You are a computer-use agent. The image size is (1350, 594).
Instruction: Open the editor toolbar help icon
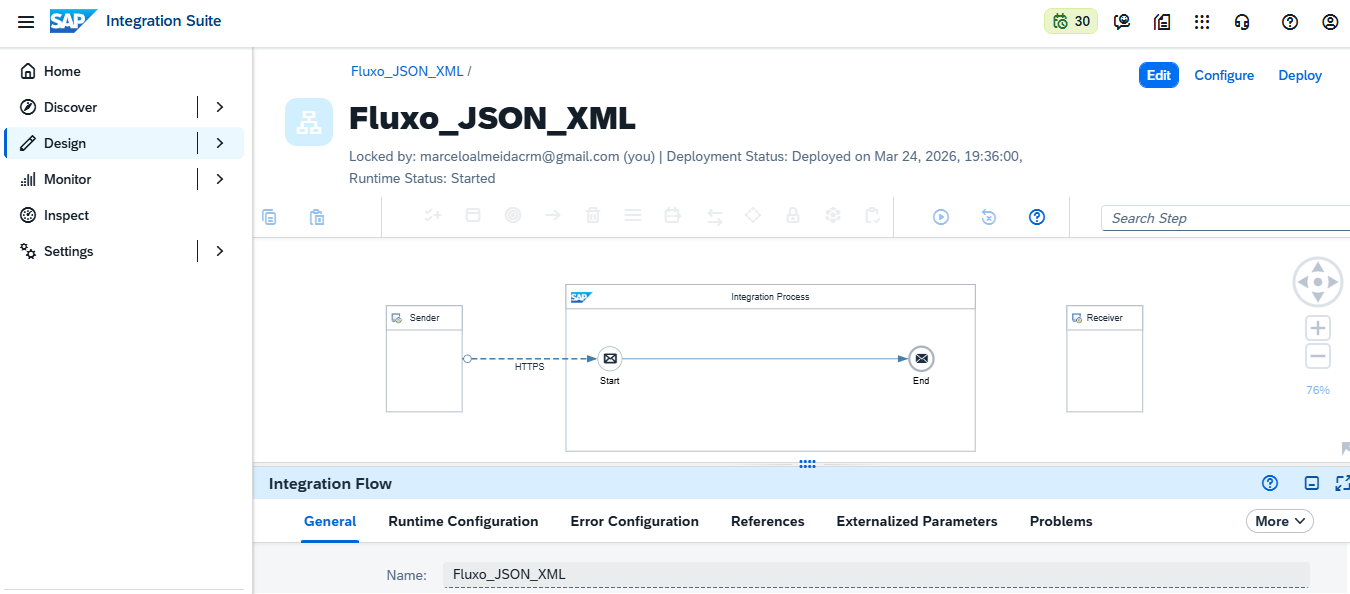[1037, 217]
